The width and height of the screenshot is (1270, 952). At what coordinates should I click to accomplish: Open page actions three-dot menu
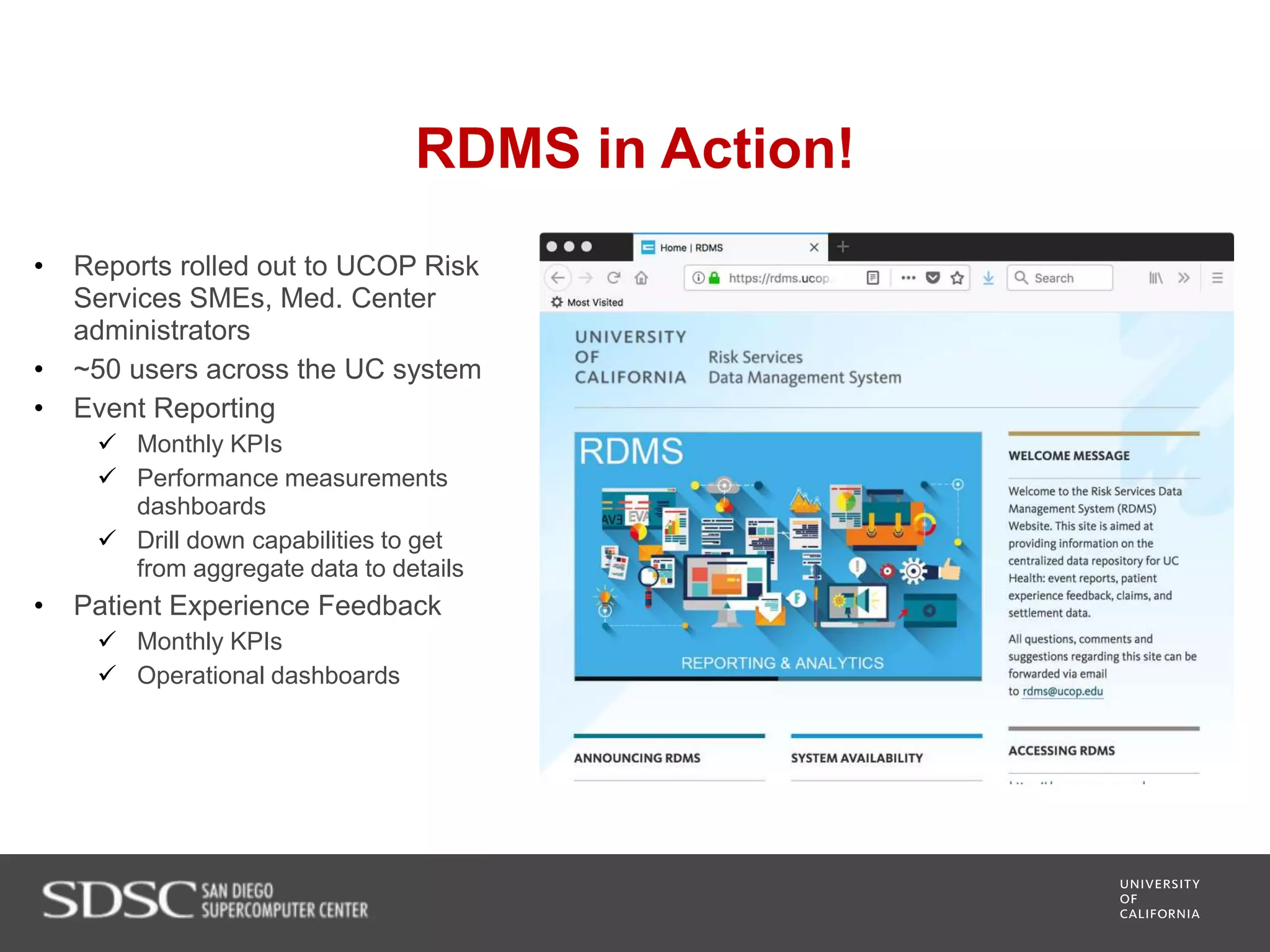(x=908, y=278)
